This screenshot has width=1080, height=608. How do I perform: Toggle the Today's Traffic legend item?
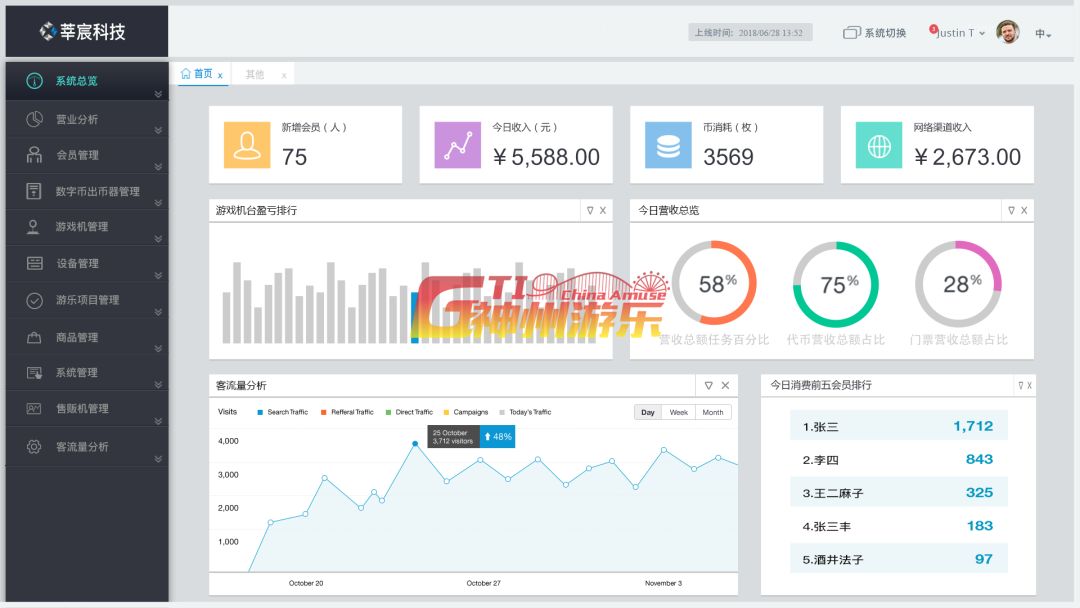(x=525, y=412)
